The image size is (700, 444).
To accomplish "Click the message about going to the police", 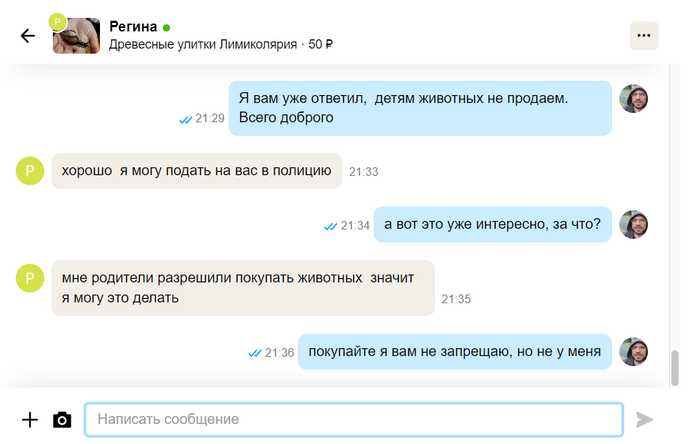I will click(196, 171).
